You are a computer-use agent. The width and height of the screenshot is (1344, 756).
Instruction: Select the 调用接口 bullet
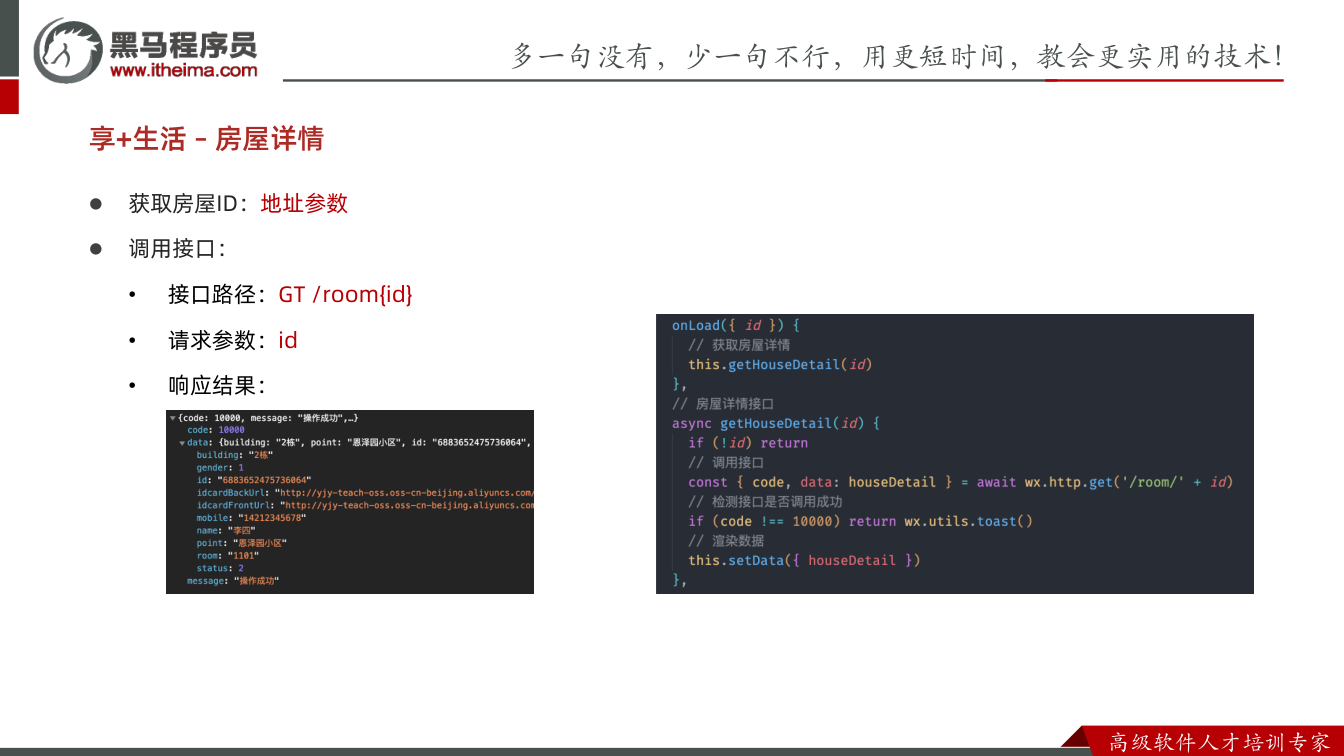tap(177, 249)
